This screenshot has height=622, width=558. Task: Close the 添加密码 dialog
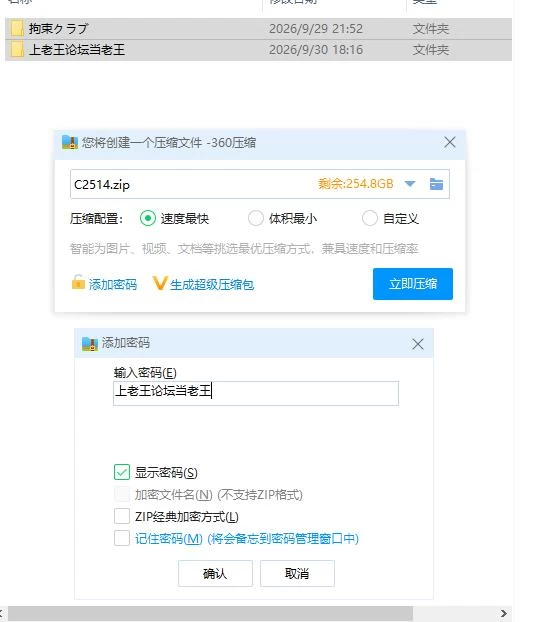pos(418,344)
